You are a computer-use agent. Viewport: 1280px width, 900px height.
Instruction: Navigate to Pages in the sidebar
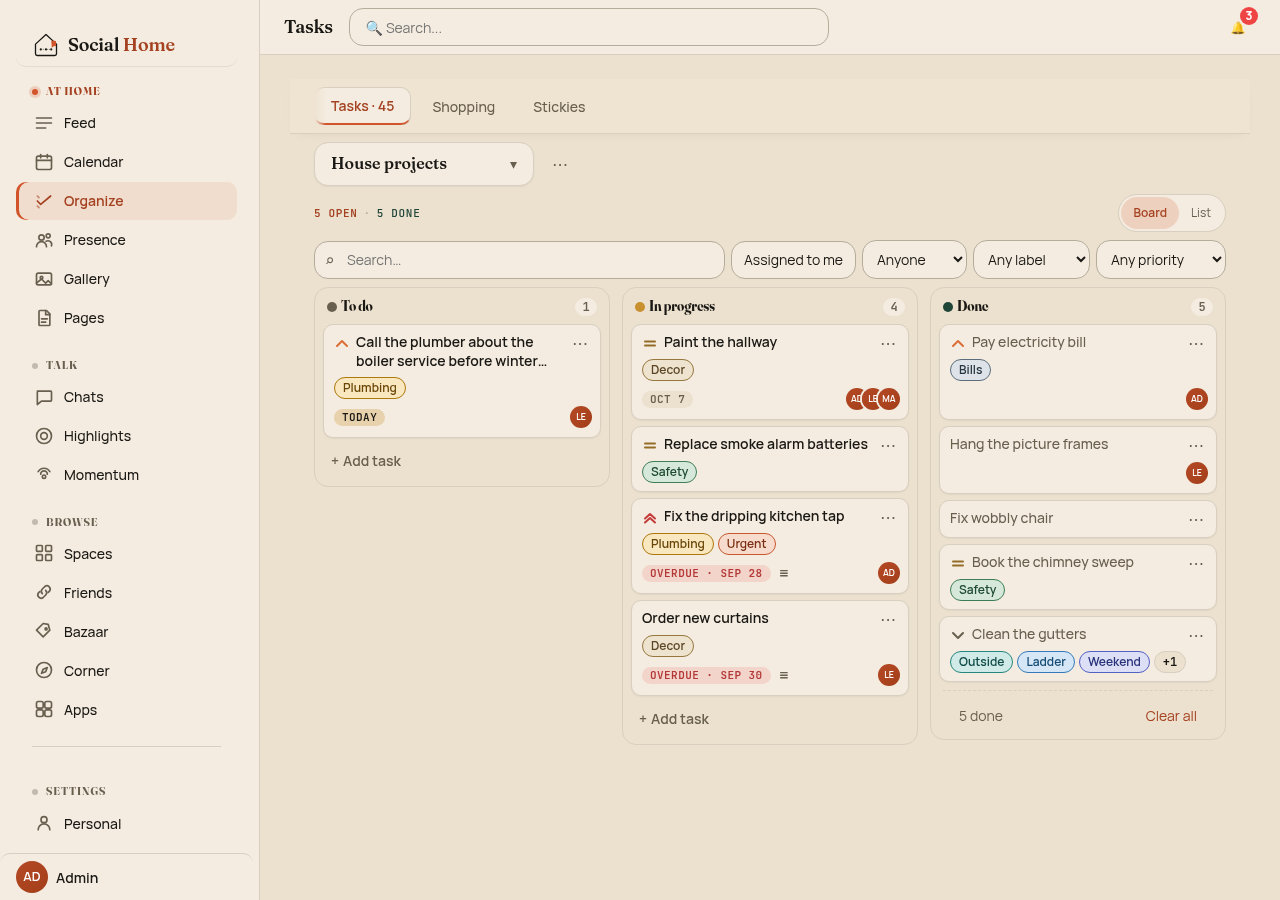pyautogui.click(x=126, y=318)
